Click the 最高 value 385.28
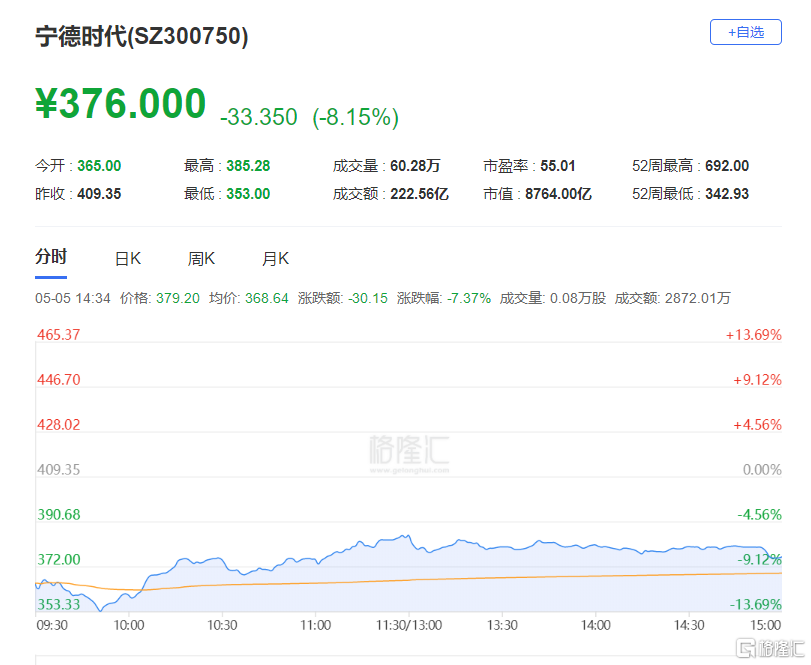 click(248, 166)
